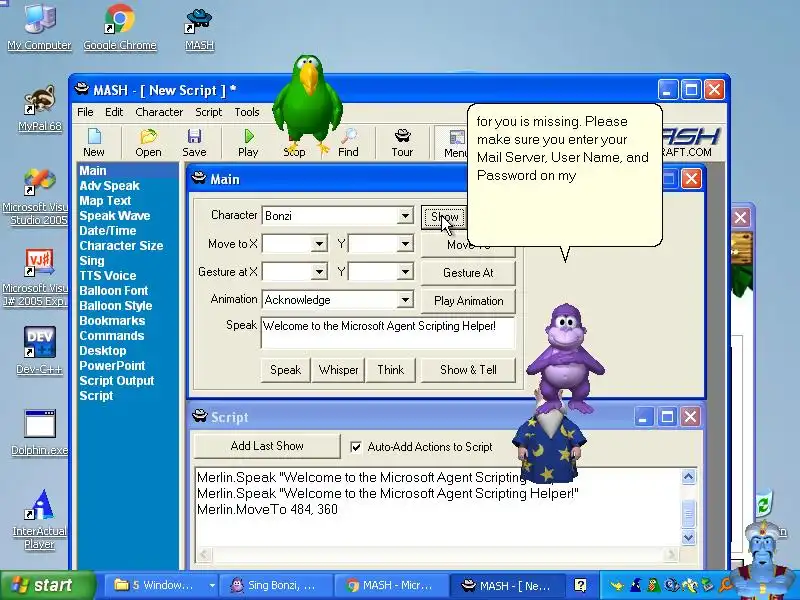
Task: Click inside the Speak text field
Action: tap(388, 333)
